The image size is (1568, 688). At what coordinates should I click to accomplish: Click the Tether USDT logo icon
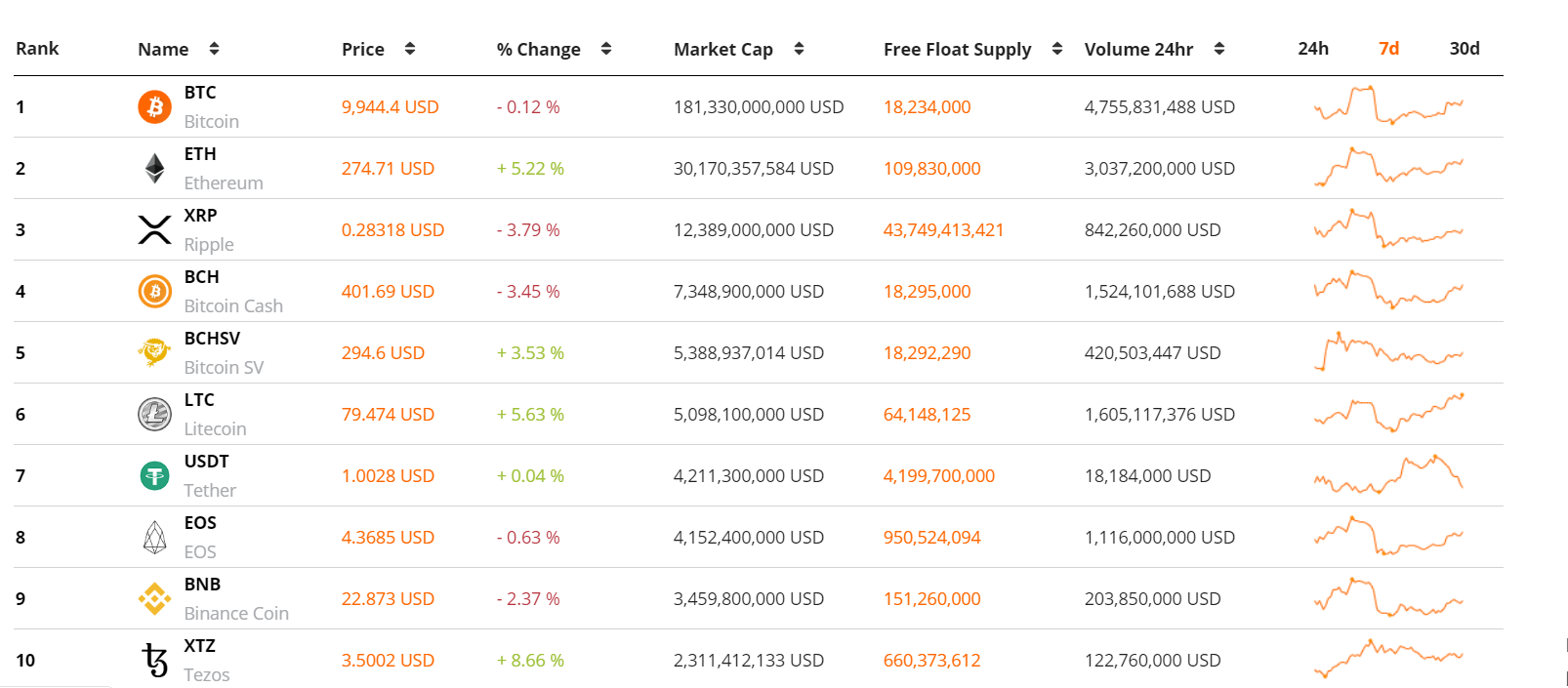point(154,475)
